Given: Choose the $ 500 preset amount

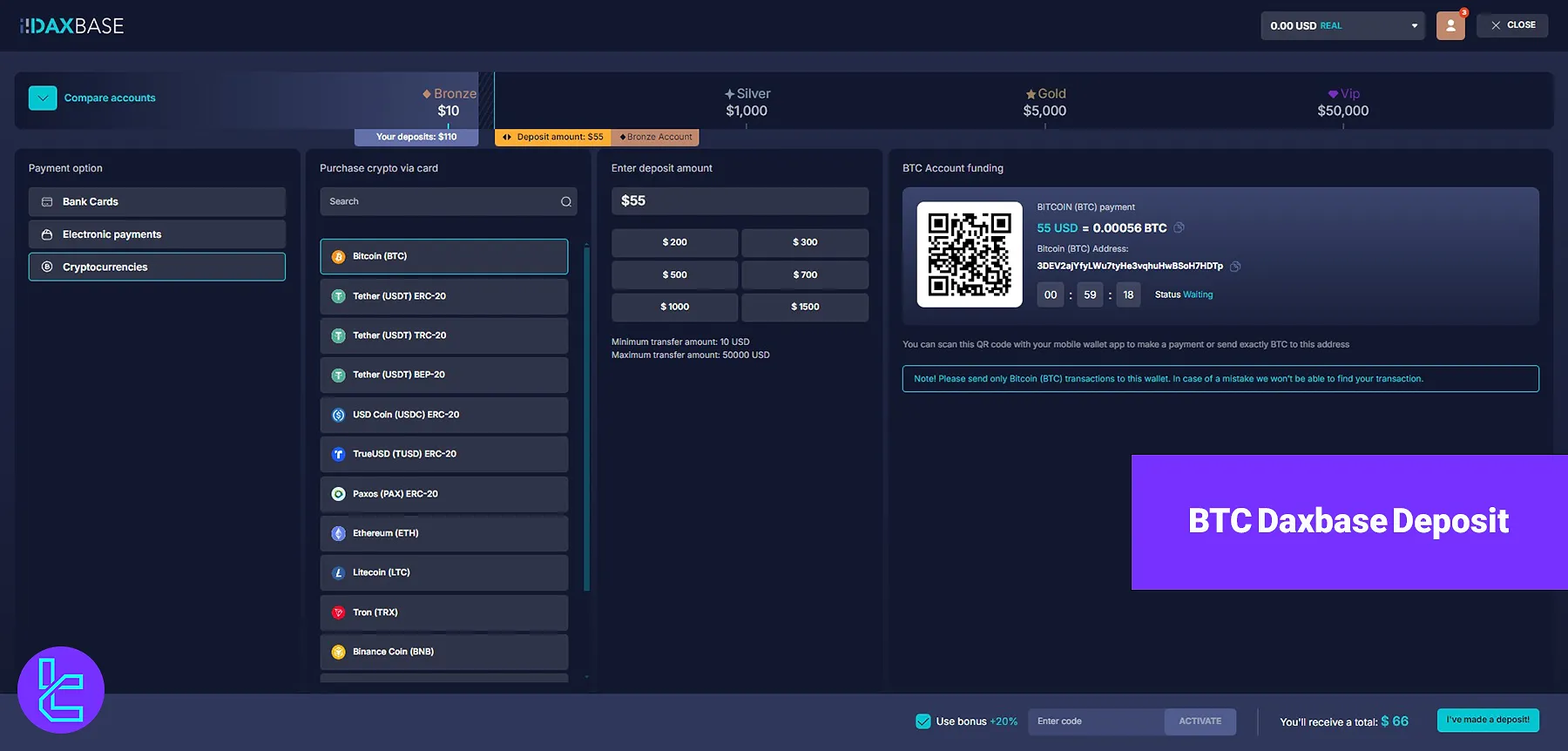Looking at the screenshot, I should pos(675,274).
